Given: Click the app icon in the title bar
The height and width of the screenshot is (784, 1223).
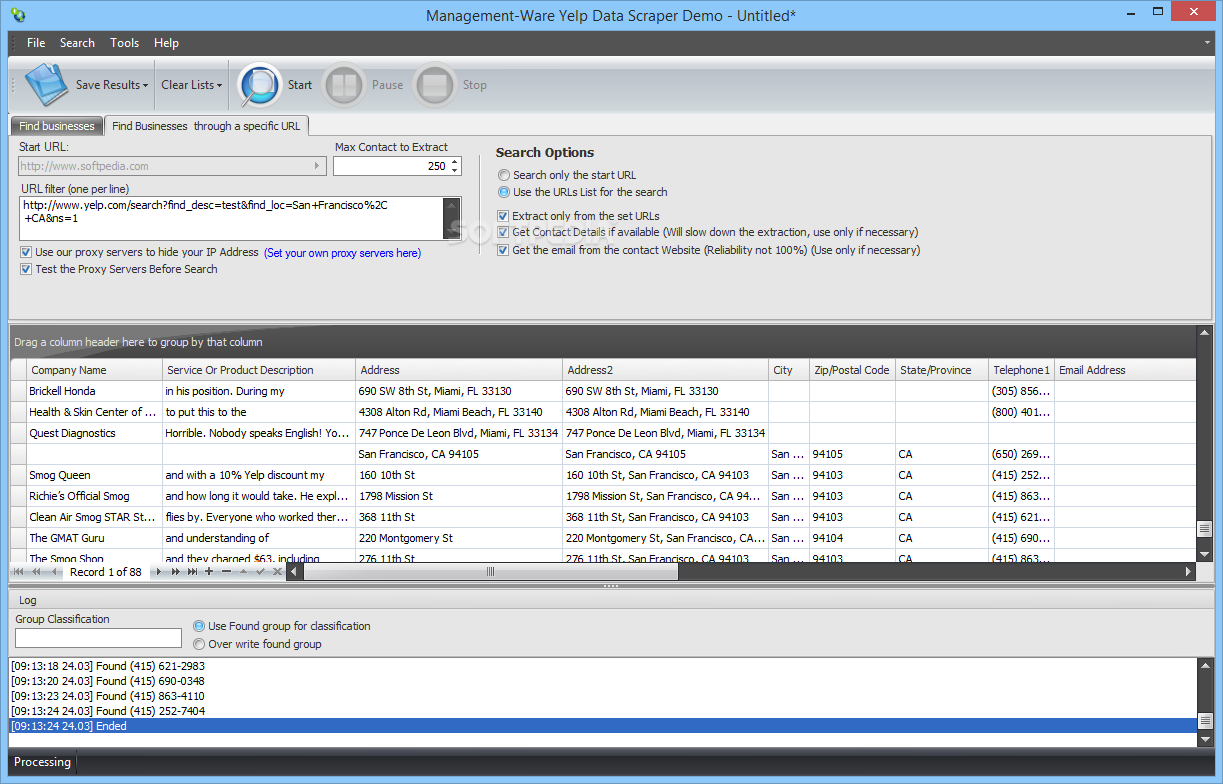Looking at the screenshot, I should coord(16,15).
